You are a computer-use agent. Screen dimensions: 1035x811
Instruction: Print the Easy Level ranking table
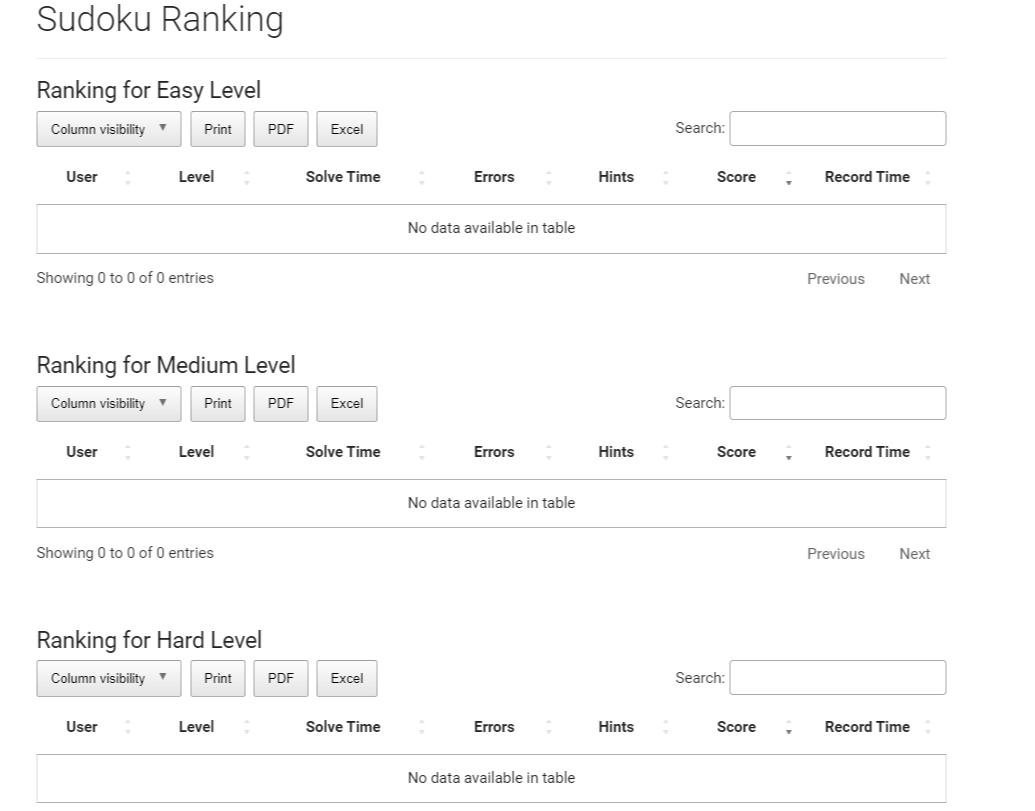coord(218,129)
